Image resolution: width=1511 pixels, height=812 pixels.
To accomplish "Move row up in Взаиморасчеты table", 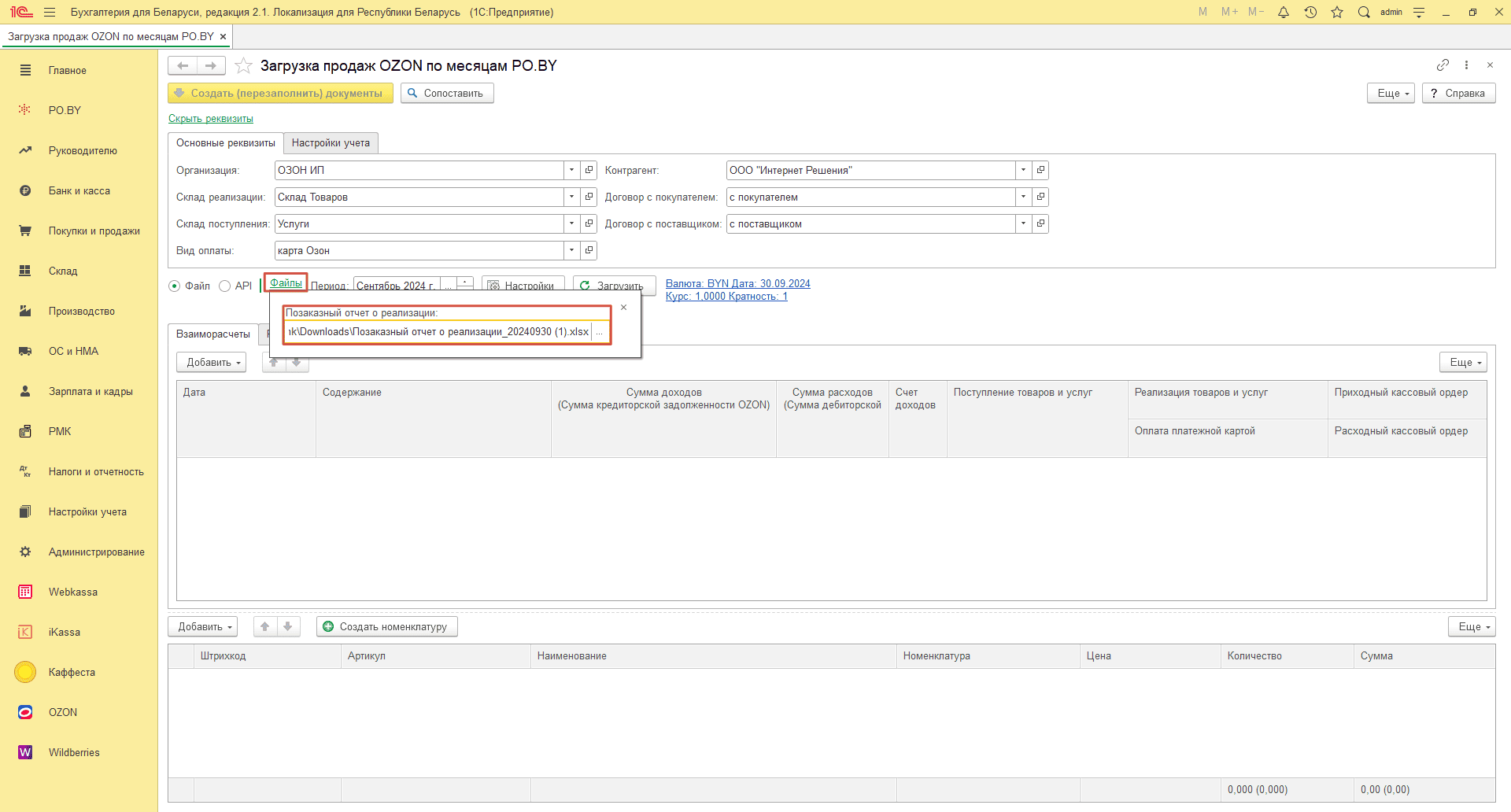I will (274, 362).
